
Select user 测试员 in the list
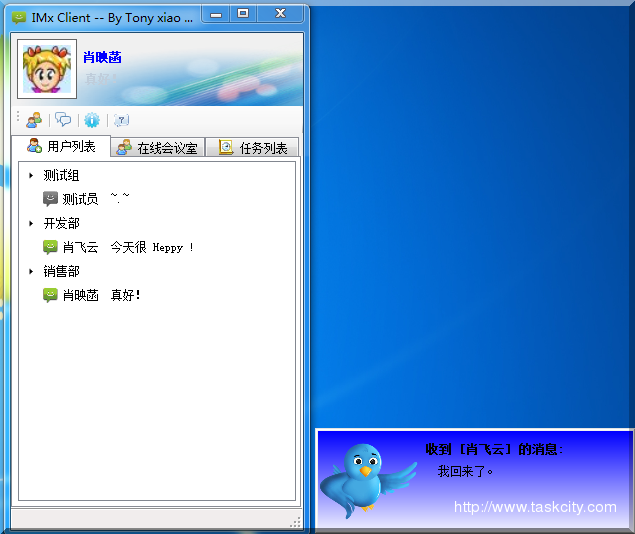(x=80, y=199)
